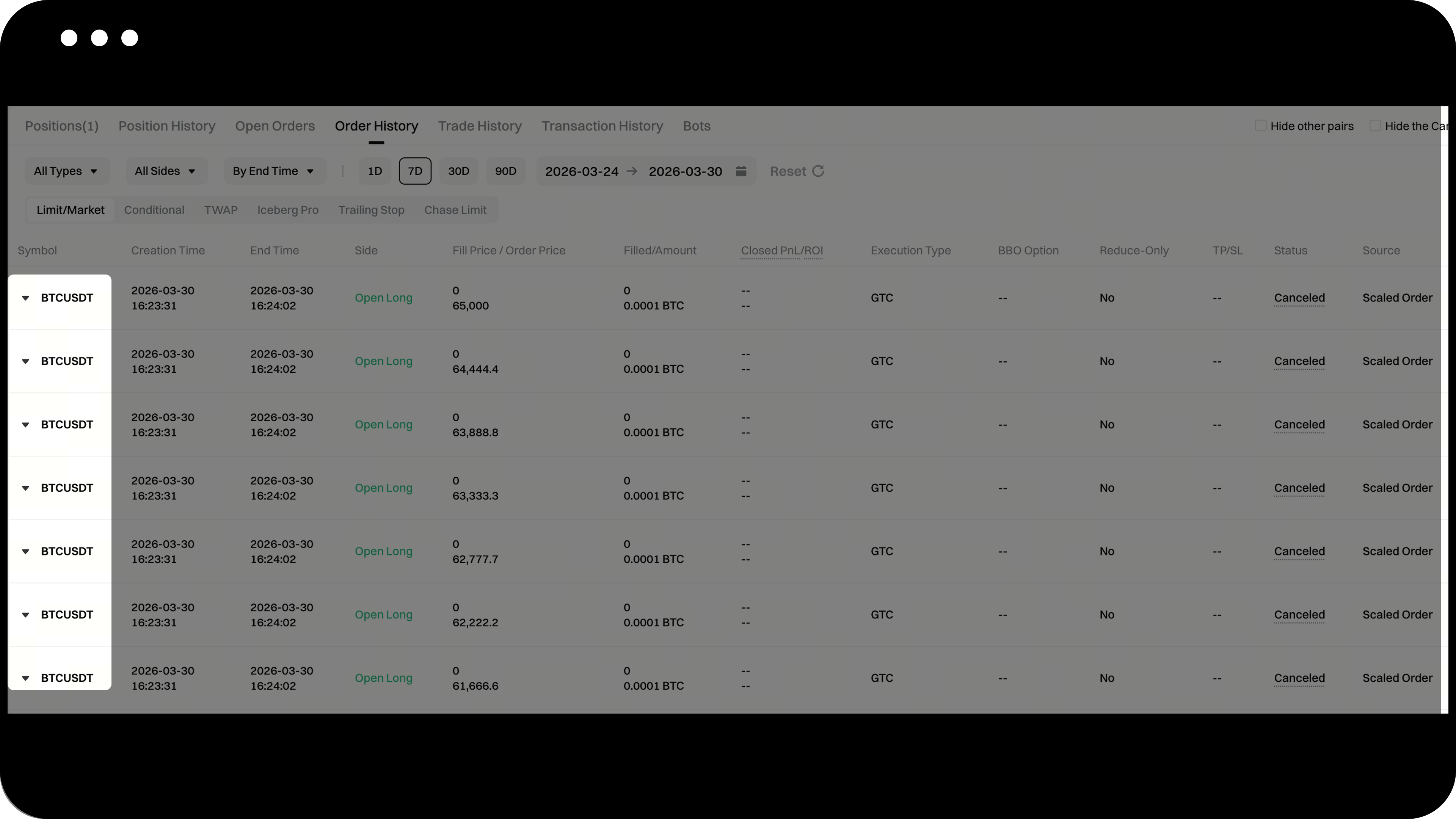Expand the 61,666.6 BTCUSDT order row arrow
1456x819 pixels.
[25, 678]
